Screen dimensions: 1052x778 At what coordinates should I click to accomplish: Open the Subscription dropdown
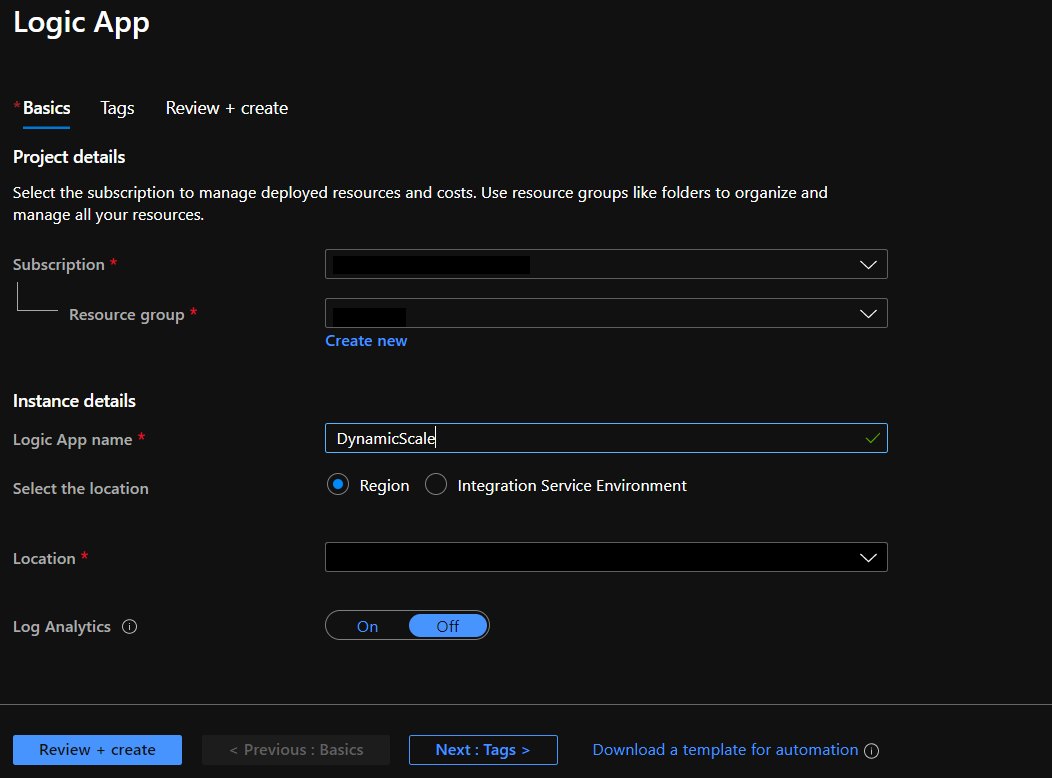click(x=606, y=264)
